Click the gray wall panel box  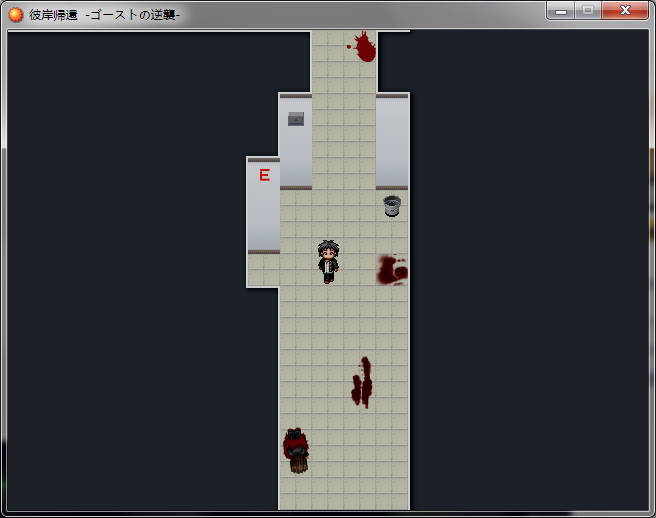(296, 119)
